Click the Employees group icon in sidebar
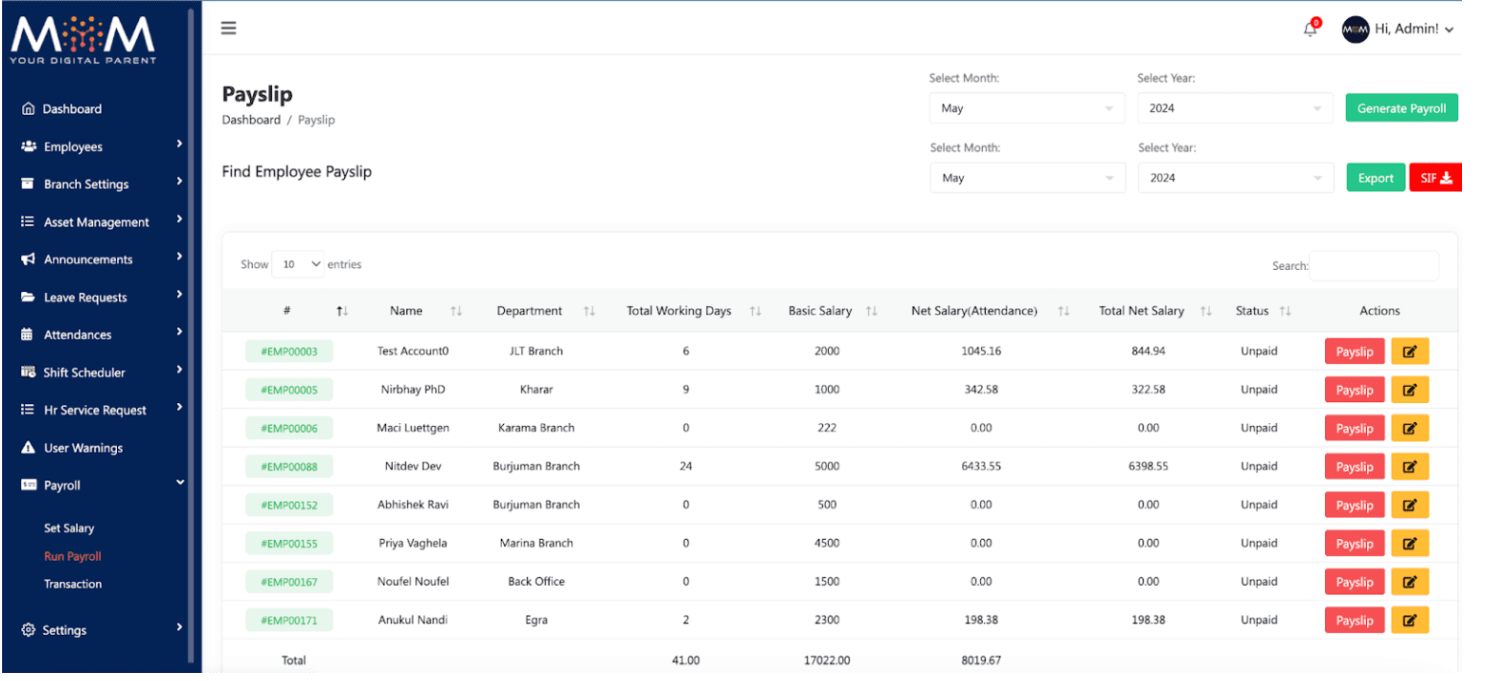Viewport: 1485px width, 681px height. tap(28, 147)
